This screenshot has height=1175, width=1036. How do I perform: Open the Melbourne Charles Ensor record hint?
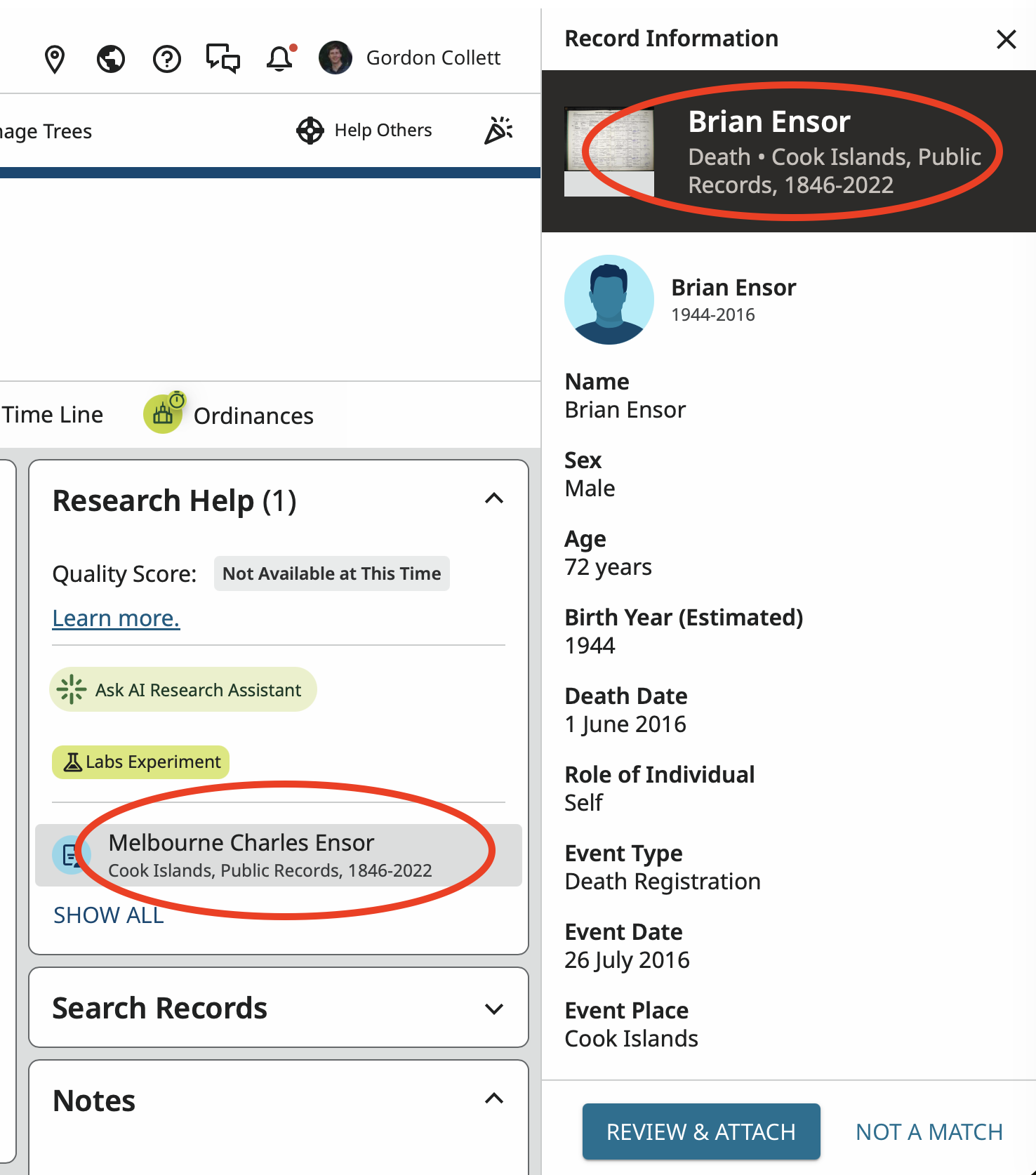click(x=279, y=855)
